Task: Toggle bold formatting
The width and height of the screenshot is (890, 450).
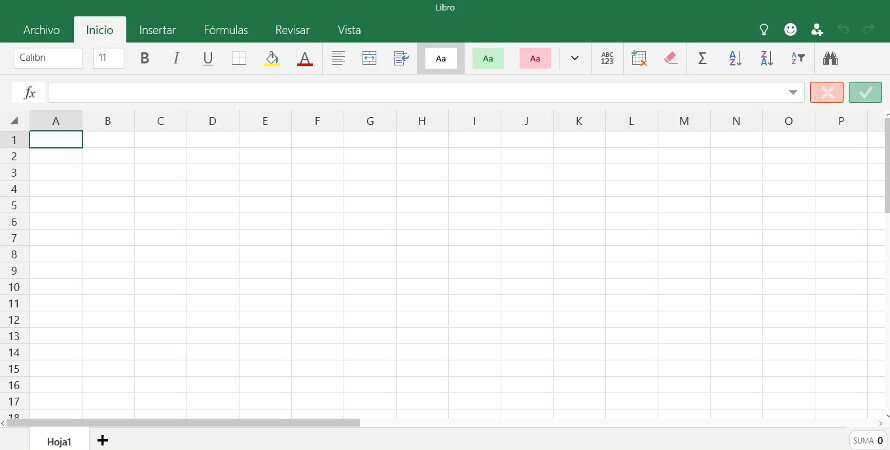Action: (x=145, y=58)
